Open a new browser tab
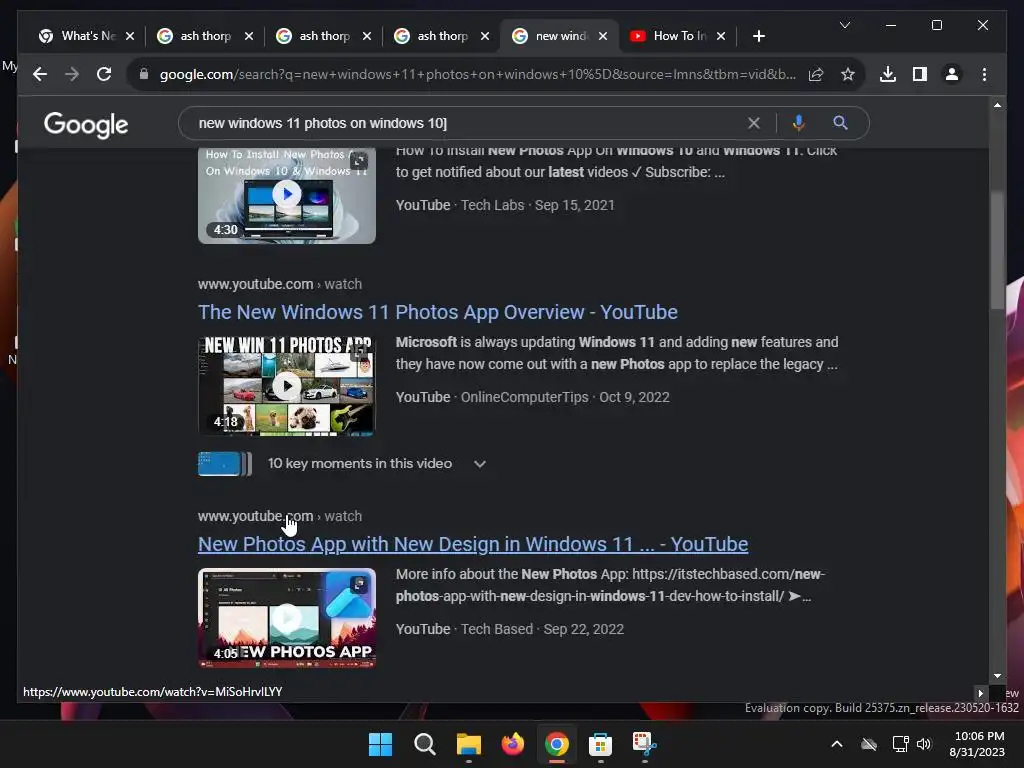The height and width of the screenshot is (768, 1024). [x=758, y=36]
